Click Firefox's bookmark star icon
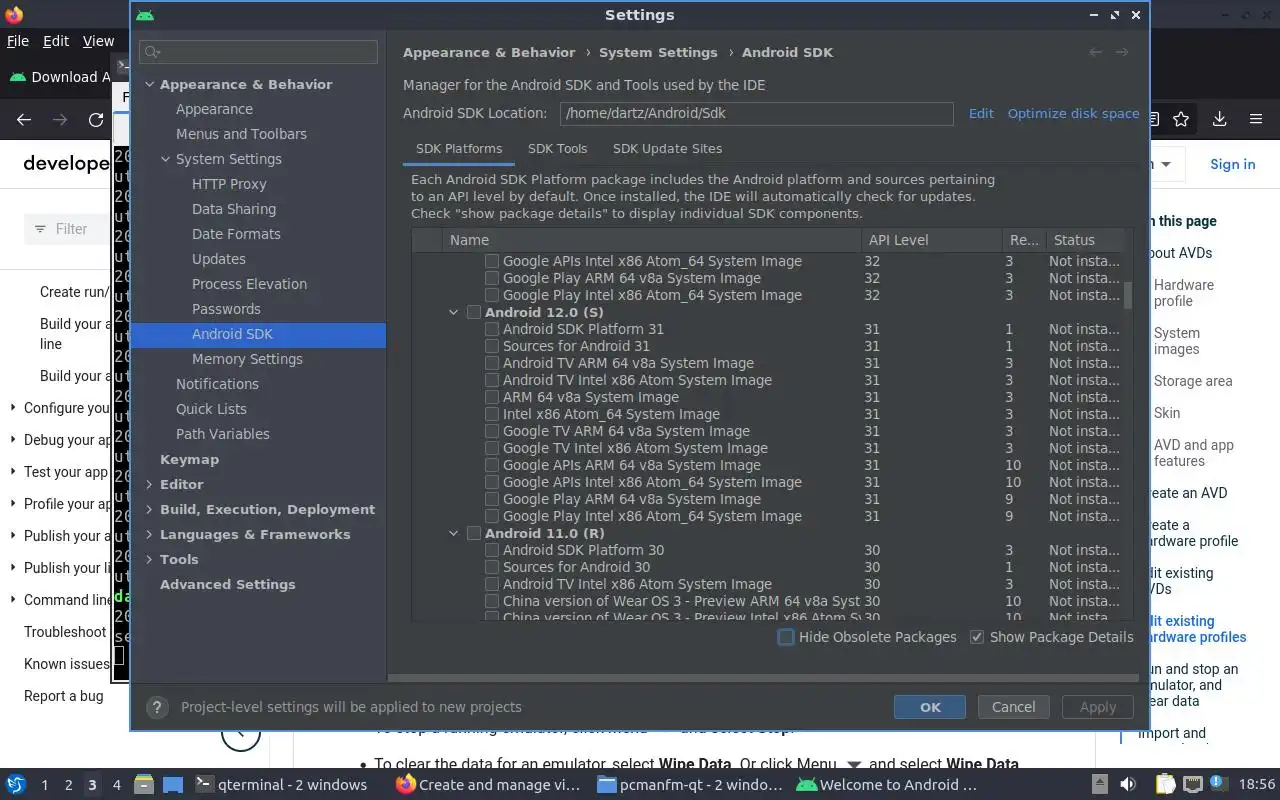The height and width of the screenshot is (800, 1280). (x=1181, y=119)
